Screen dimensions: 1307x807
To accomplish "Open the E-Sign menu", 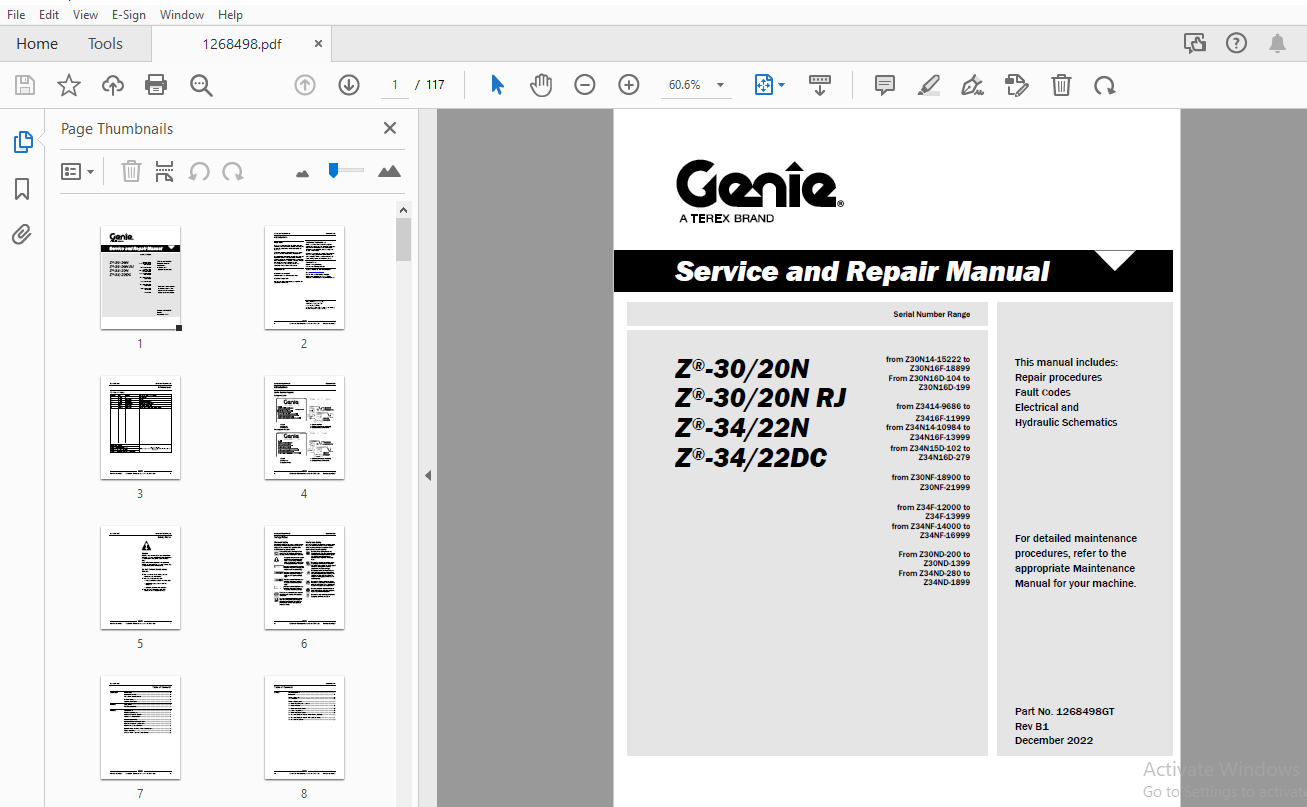I will (129, 15).
